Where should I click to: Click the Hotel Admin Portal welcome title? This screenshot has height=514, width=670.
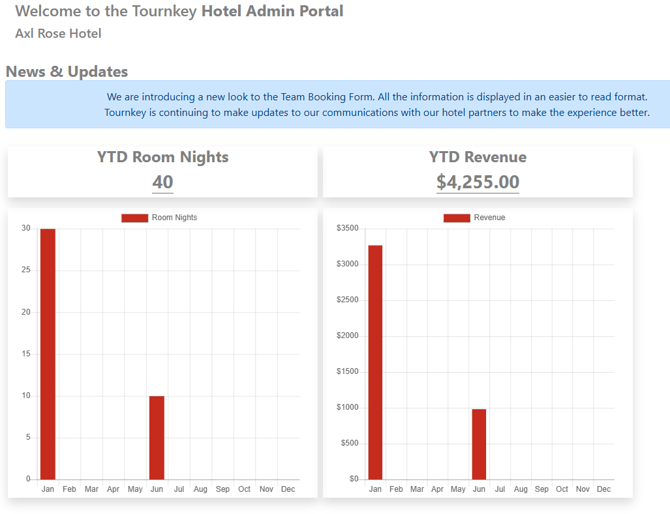tap(179, 12)
